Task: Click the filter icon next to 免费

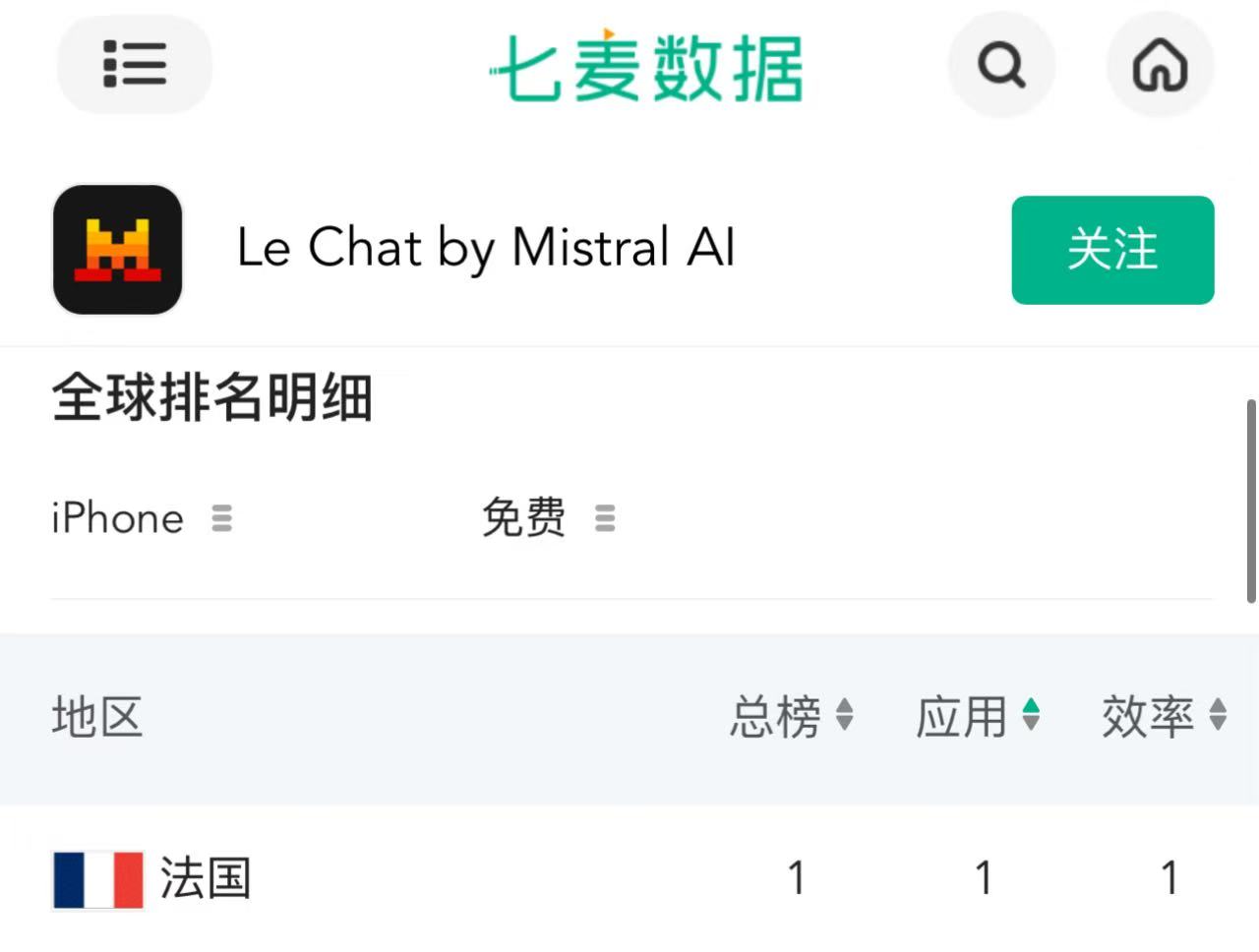Action: click(x=603, y=518)
